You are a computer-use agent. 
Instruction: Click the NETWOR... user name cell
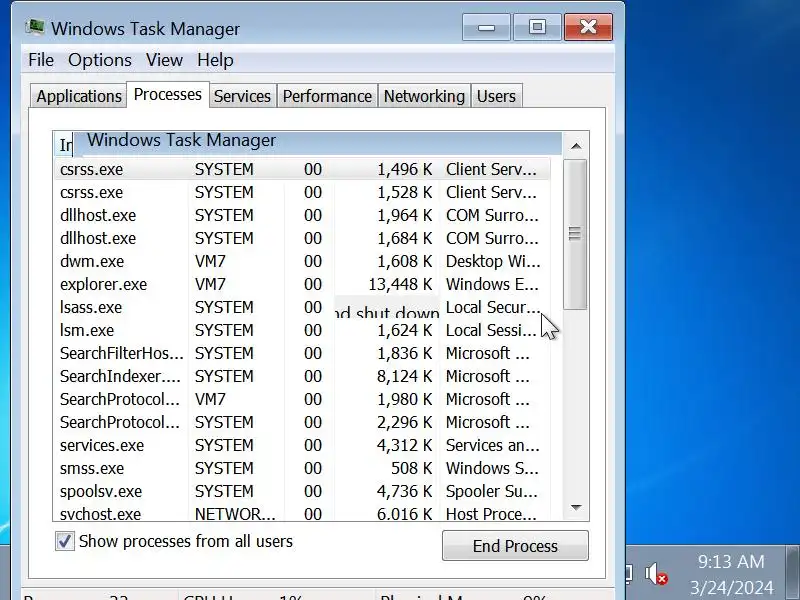pos(235,514)
